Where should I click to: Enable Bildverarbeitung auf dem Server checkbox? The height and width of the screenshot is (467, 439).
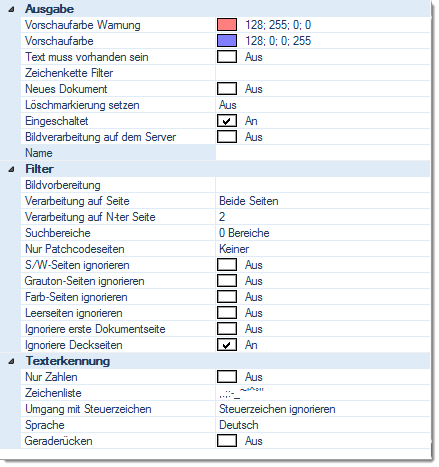(227, 137)
